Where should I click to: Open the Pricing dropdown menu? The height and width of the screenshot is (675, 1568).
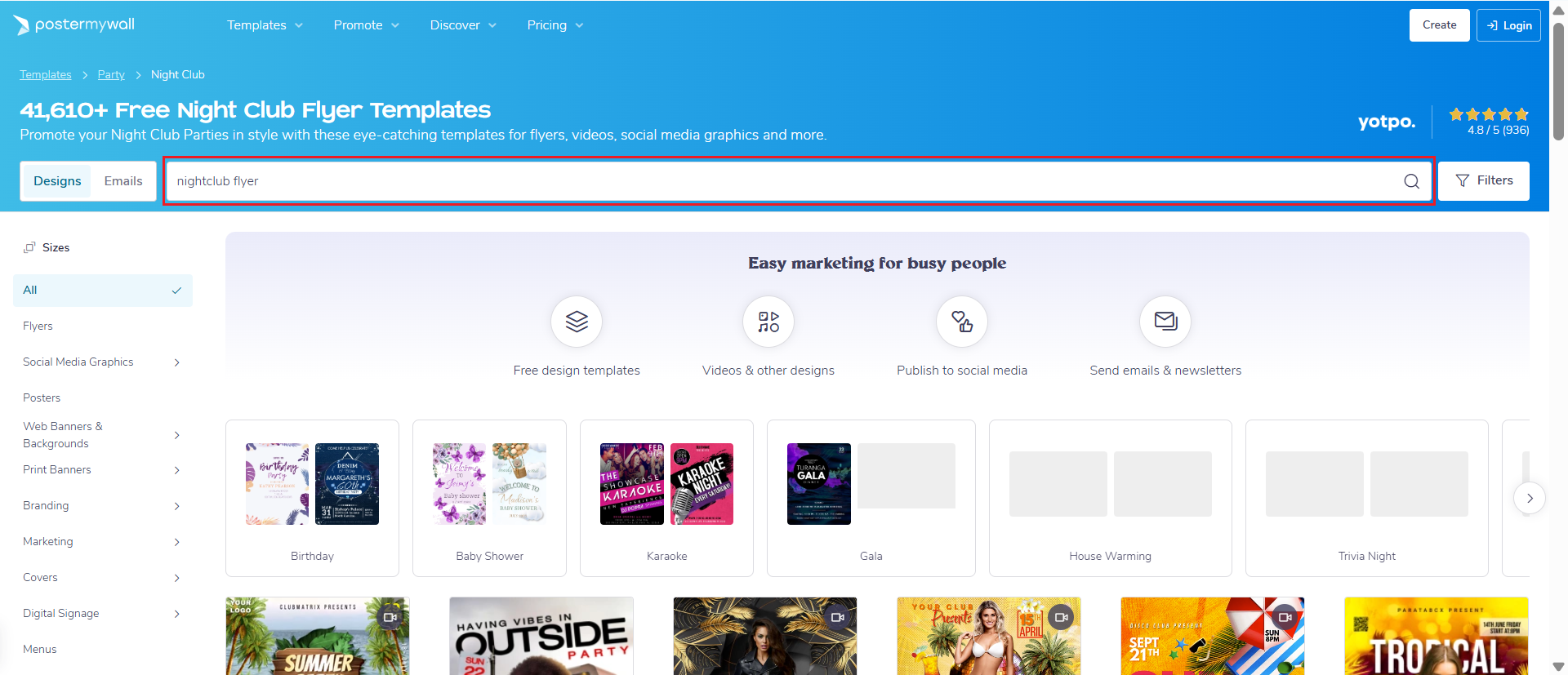pos(555,25)
